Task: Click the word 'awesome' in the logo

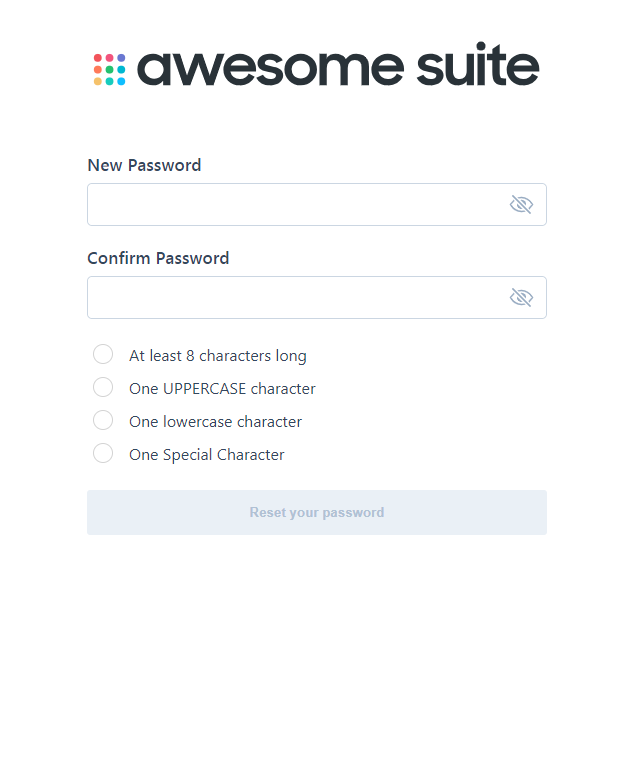Action: coord(270,69)
